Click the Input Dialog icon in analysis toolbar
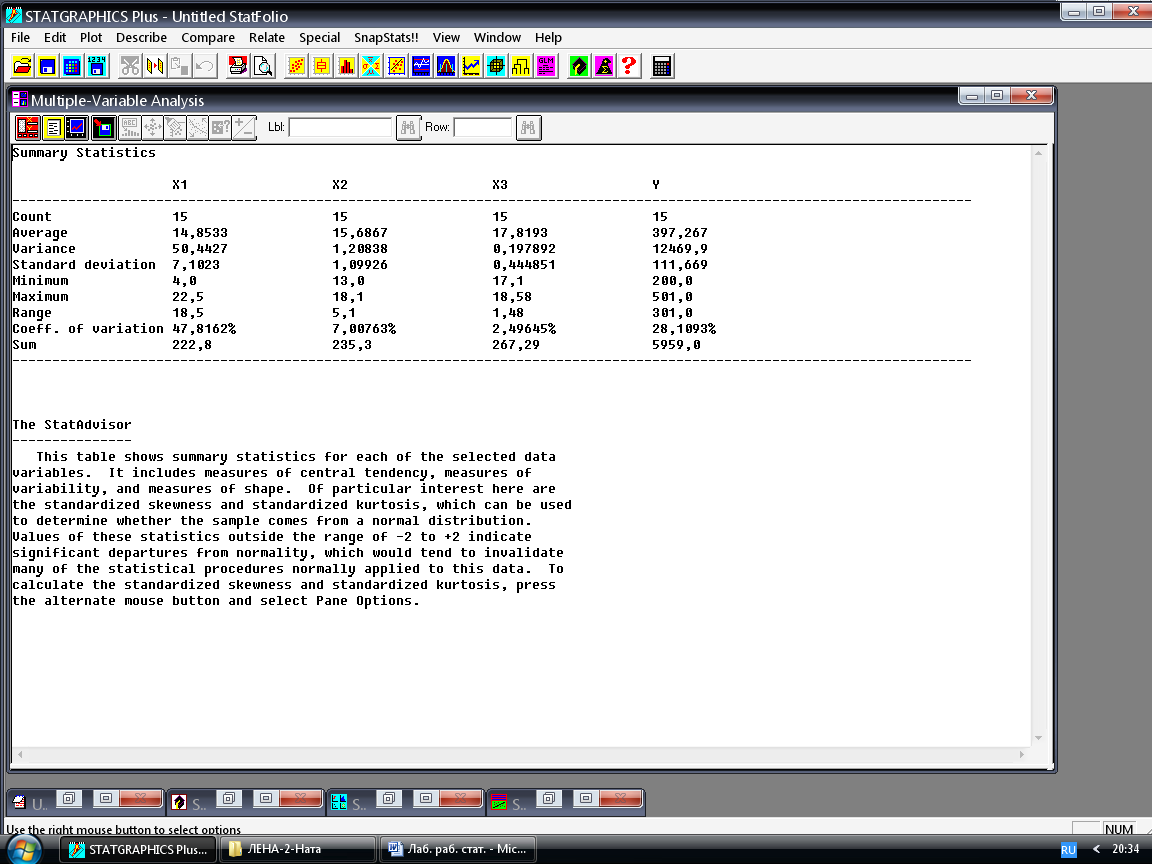The height and width of the screenshot is (864, 1152). click(x=28, y=128)
